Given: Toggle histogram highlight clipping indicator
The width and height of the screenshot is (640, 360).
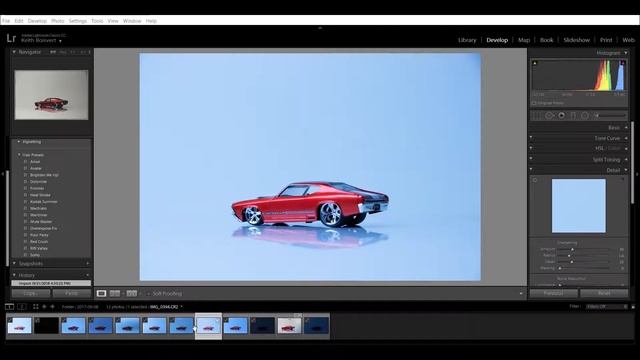Looking at the screenshot, I should 622,63.
